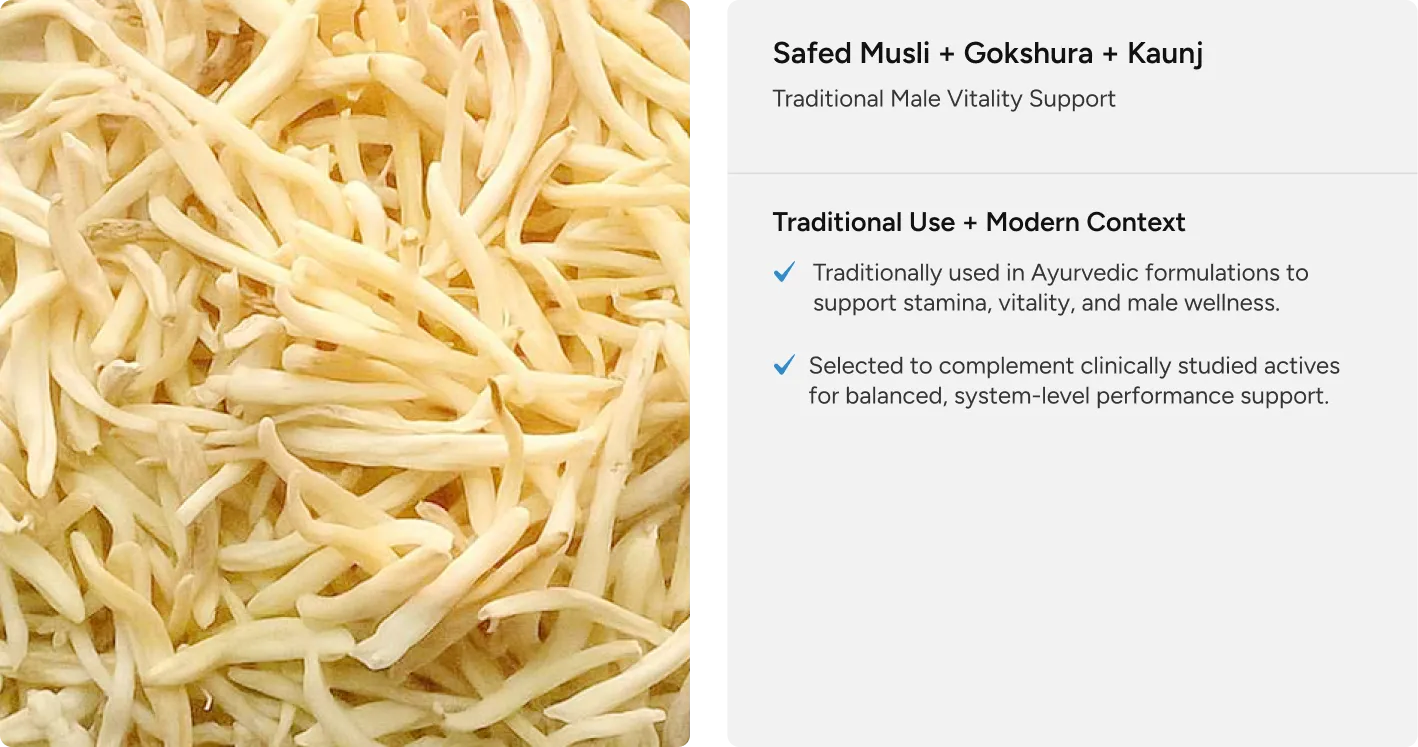Click the empty gray card area below the bullets

tap(1072, 580)
